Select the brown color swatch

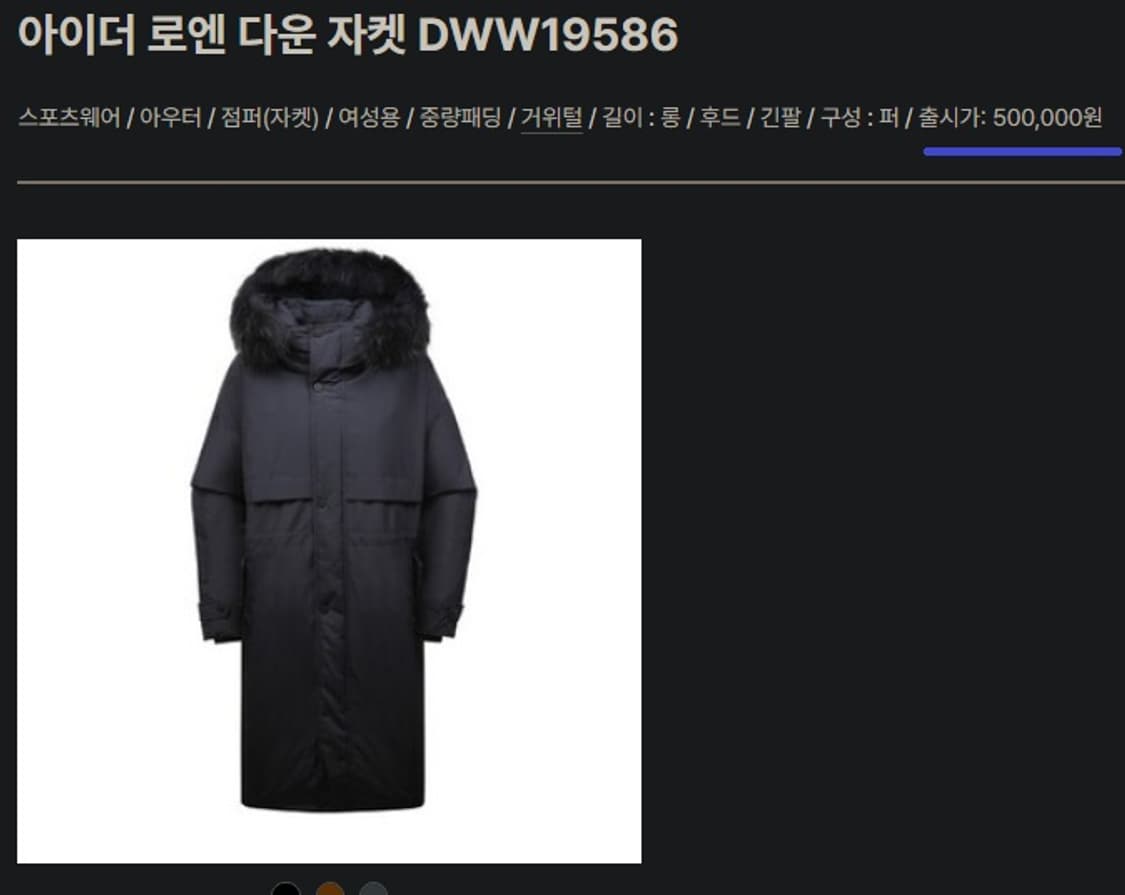tap(330, 890)
